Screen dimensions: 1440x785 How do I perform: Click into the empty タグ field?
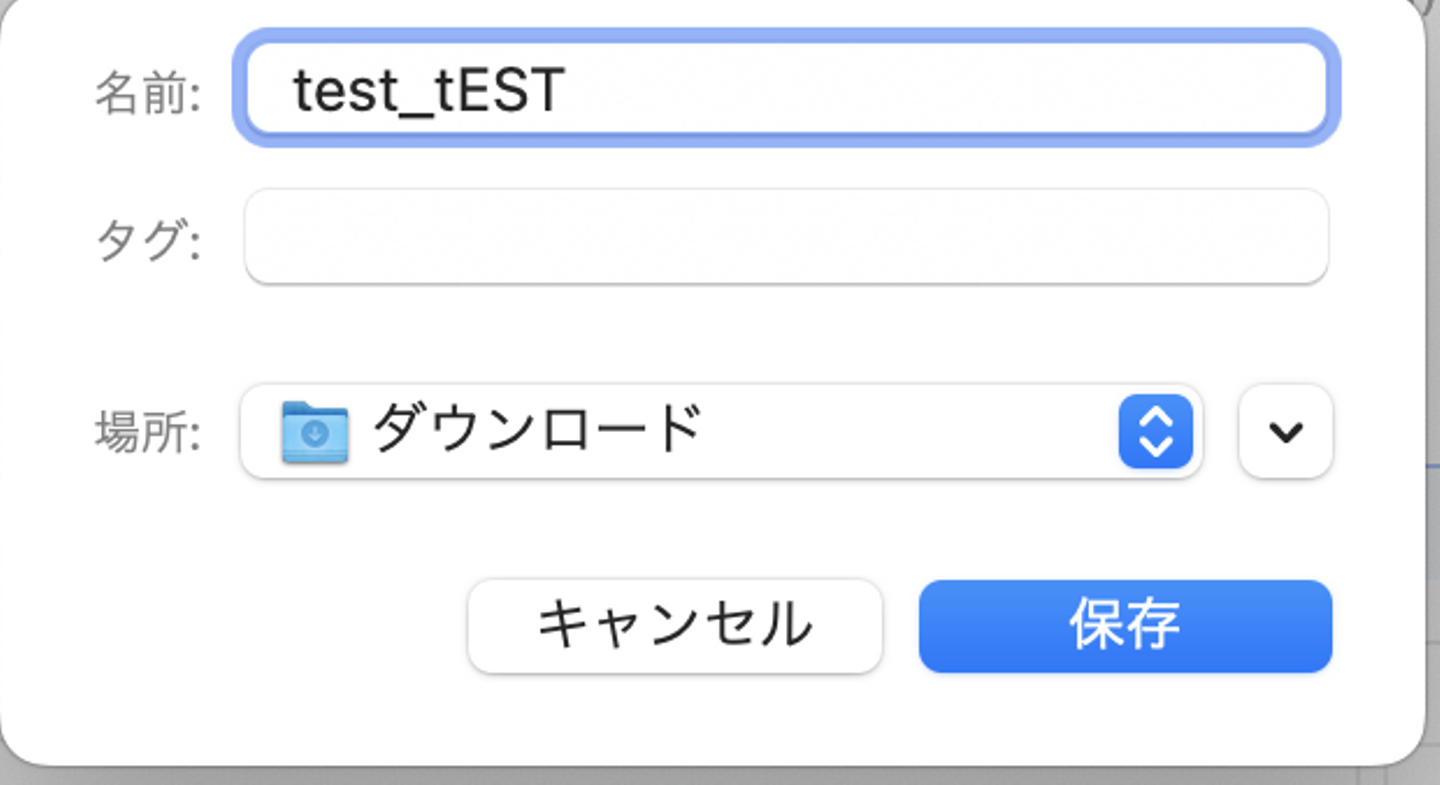[785, 238]
